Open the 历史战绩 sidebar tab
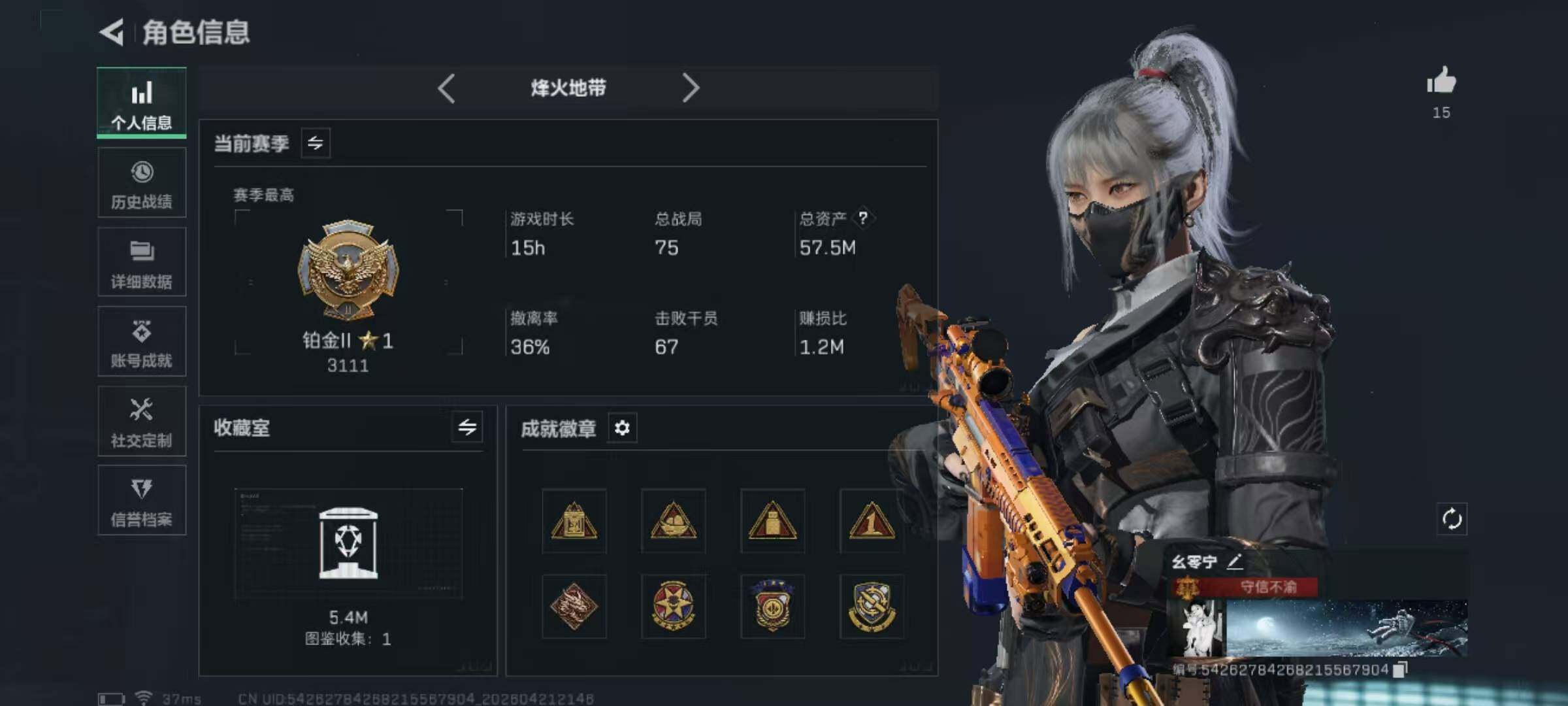Viewport: 1568px width, 706px height. (142, 182)
